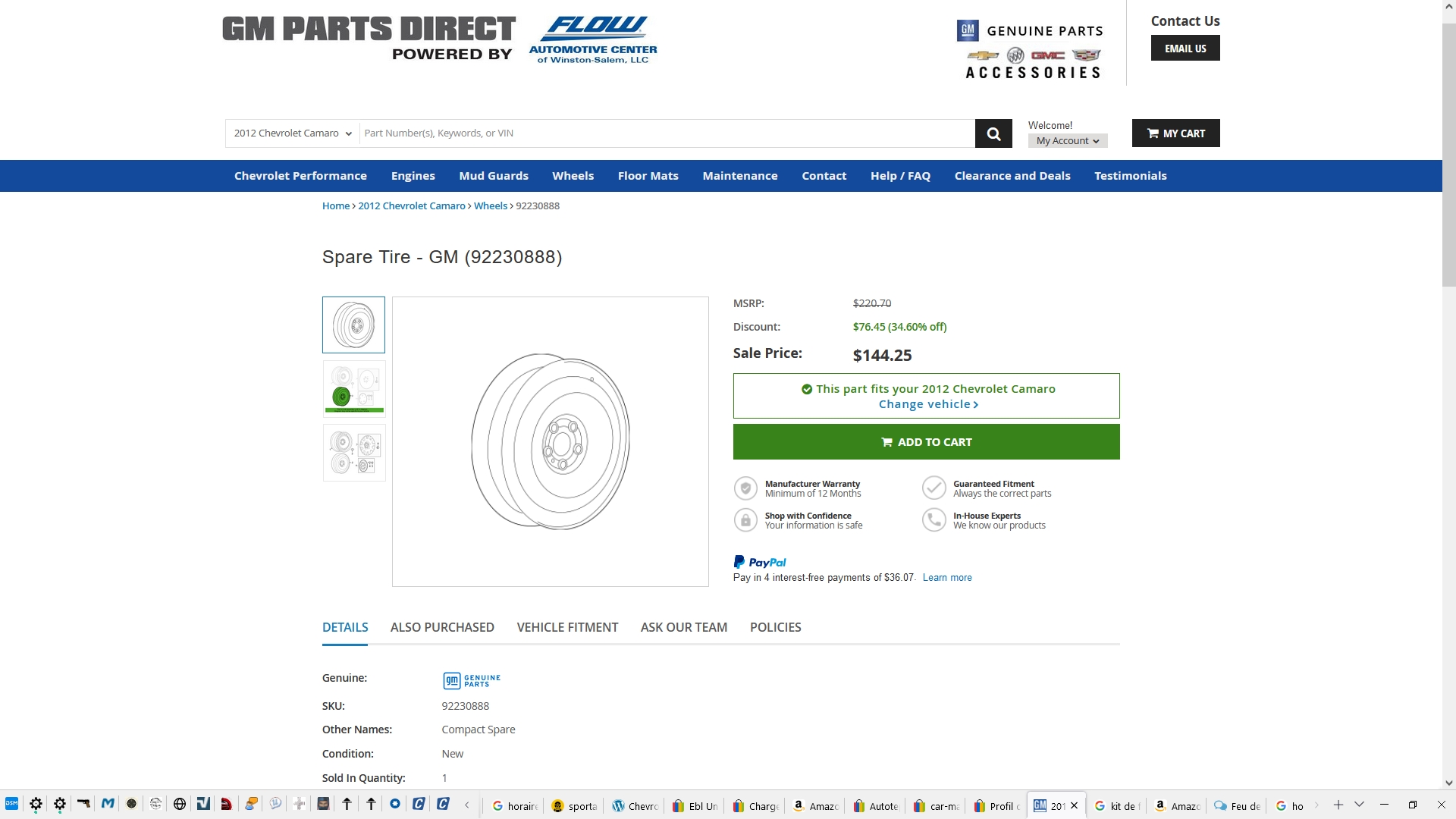Image resolution: width=1456 pixels, height=819 pixels.
Task: Expand the browser tab list chevron
Action: [x=1359, y=805]
